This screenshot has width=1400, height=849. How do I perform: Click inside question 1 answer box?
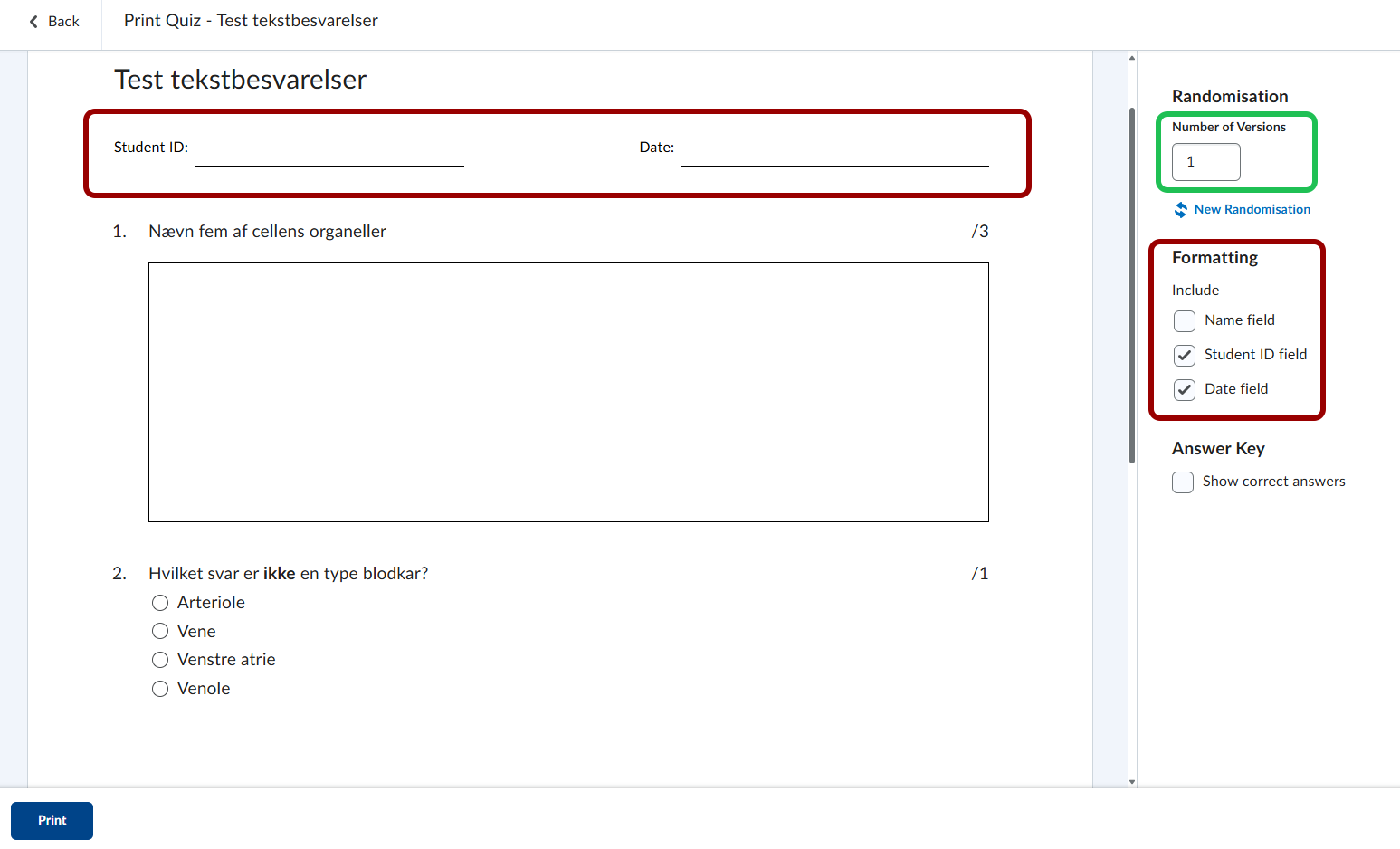tap(568, 392)
